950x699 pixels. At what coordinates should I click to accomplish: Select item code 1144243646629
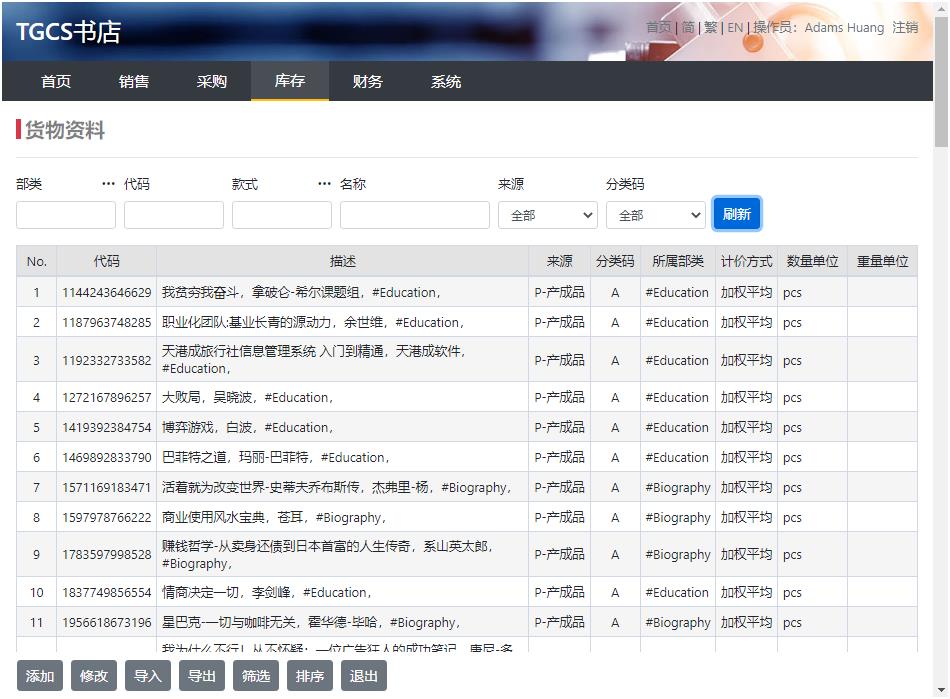pyautogui.click(x=107, y=293)
